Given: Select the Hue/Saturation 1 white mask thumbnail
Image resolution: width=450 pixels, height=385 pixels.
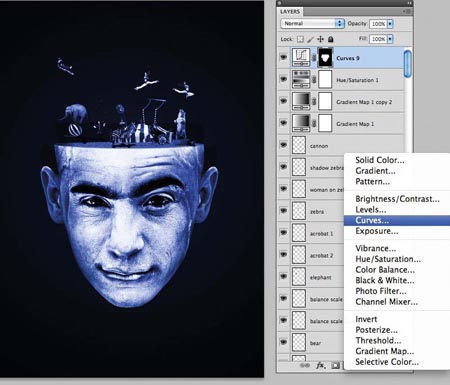Looking at the screenshot, I should click(x=325, y=80).
